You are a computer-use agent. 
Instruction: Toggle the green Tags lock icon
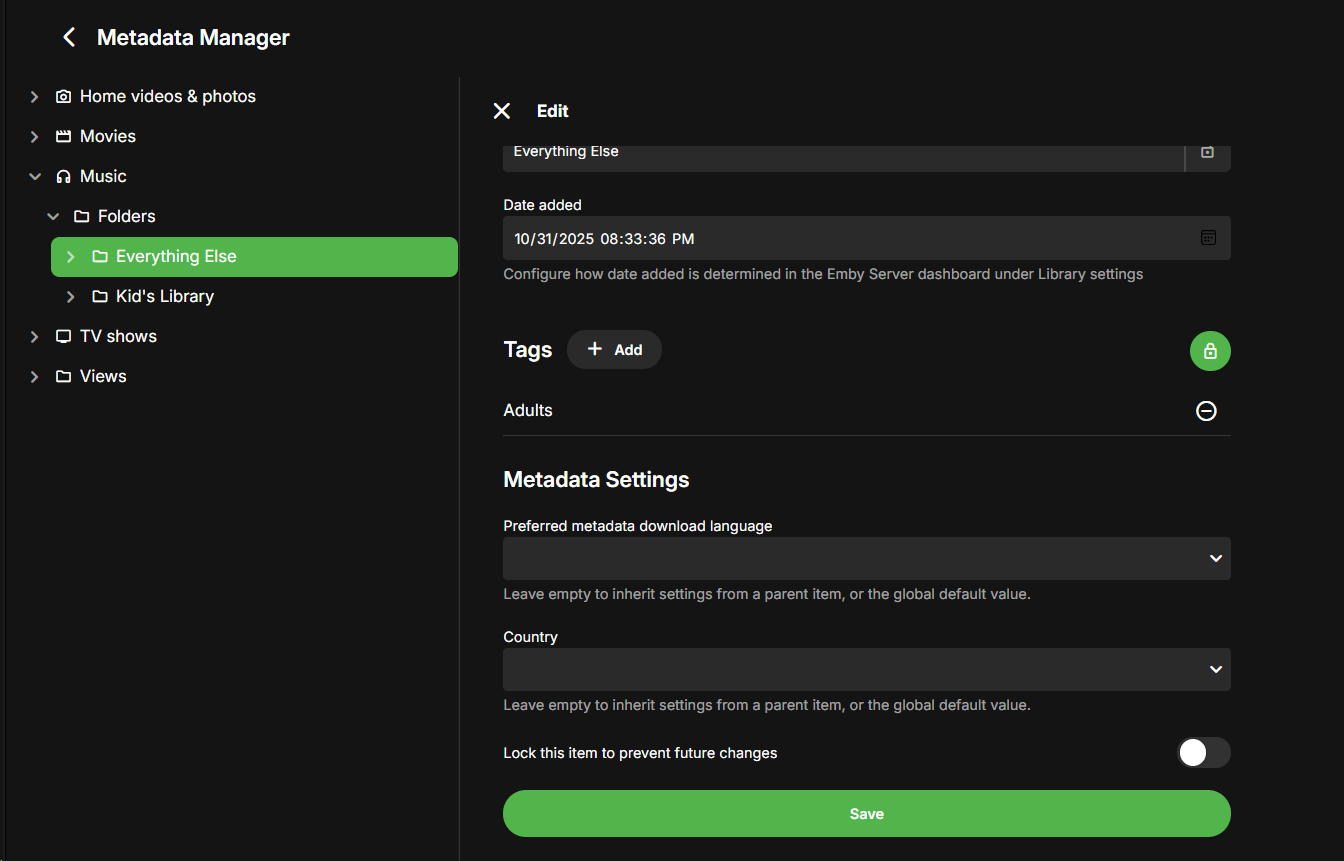coord(1210,351)
